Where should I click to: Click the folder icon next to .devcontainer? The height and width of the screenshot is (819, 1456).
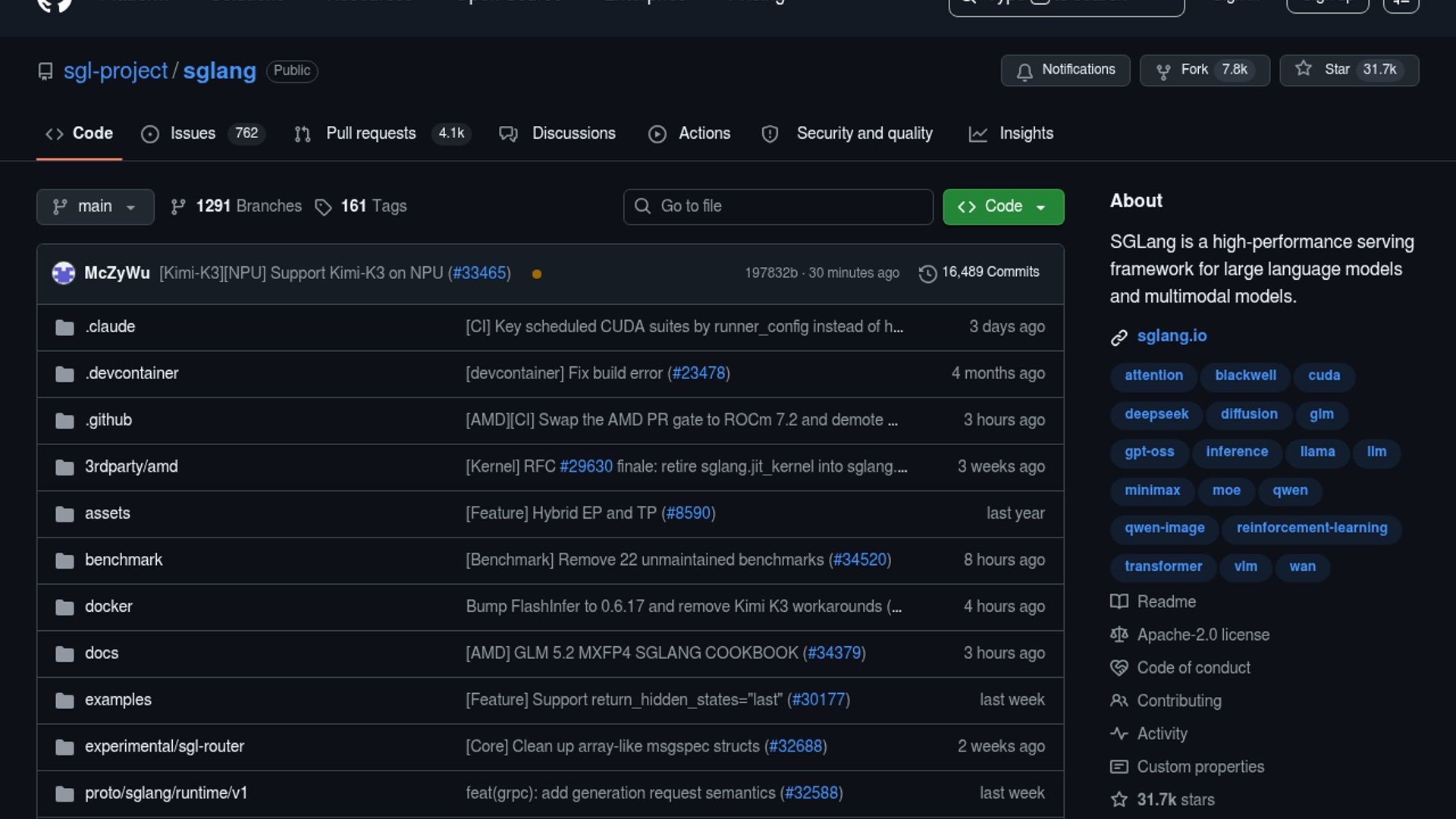coord(64,374)
